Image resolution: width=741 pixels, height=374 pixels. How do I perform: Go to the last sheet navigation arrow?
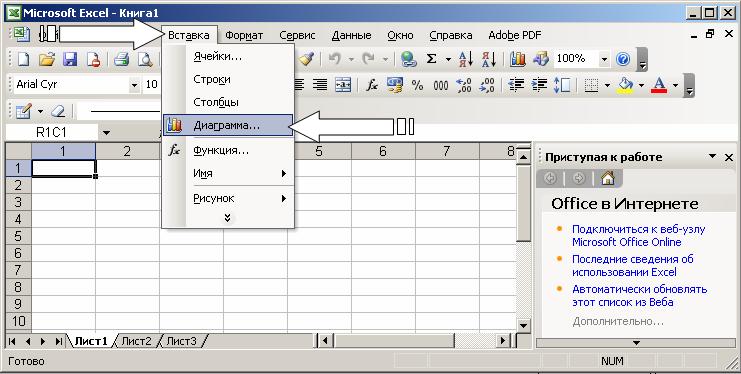[x=59, y=341]
